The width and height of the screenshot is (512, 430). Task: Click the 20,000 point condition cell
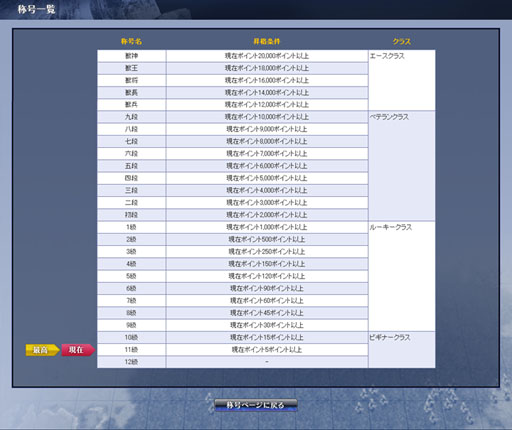click(267, 56)
